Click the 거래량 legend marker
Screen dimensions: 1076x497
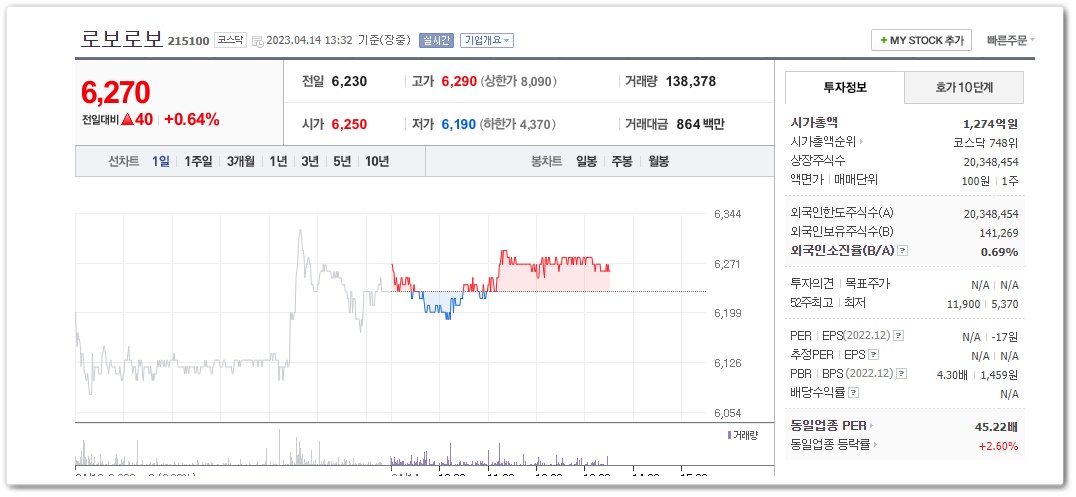click(729, 435)
